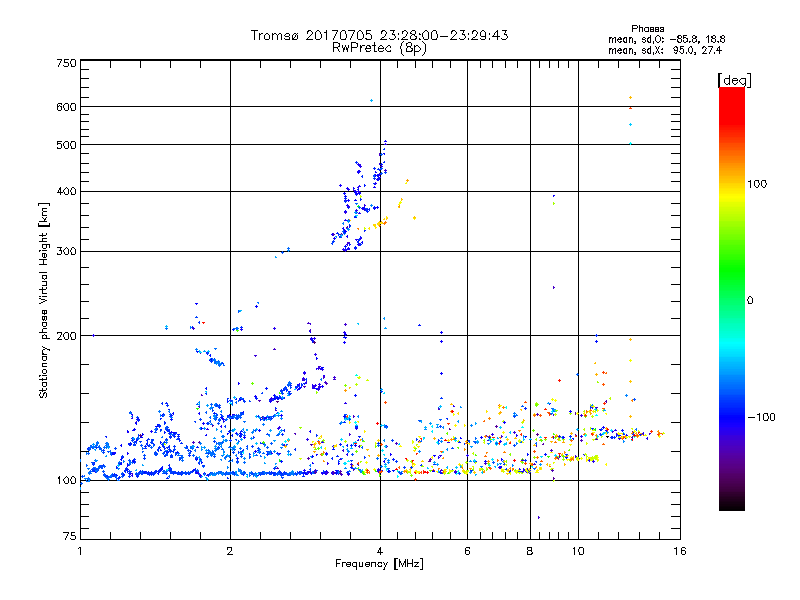Screen dimensions: 800x600
Task: Click the '300' y-axis tick label
Action: pos(66,251)
